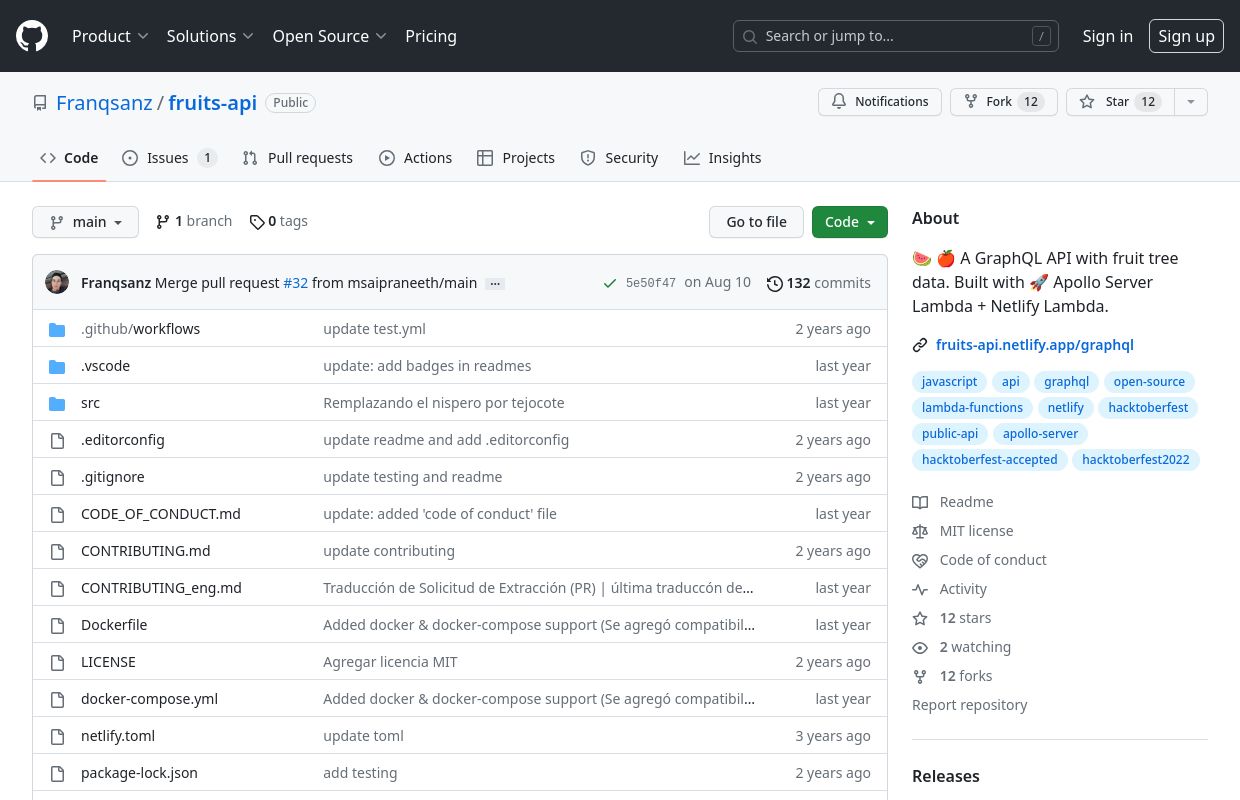Select the open-source topic tag
Image resolution: width=1240 pixels, height=800 pixels.
1149,382
